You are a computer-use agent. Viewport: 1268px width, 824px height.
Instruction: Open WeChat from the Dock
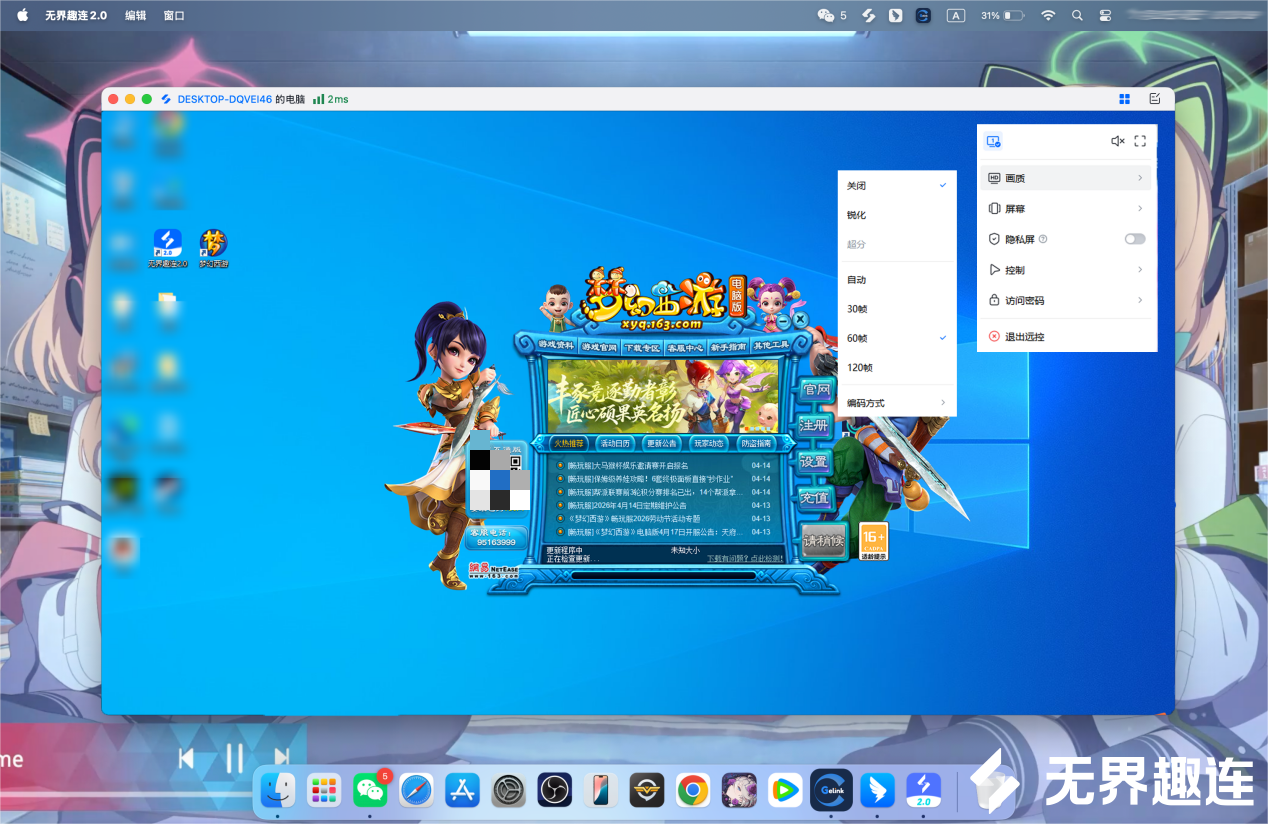370,791
